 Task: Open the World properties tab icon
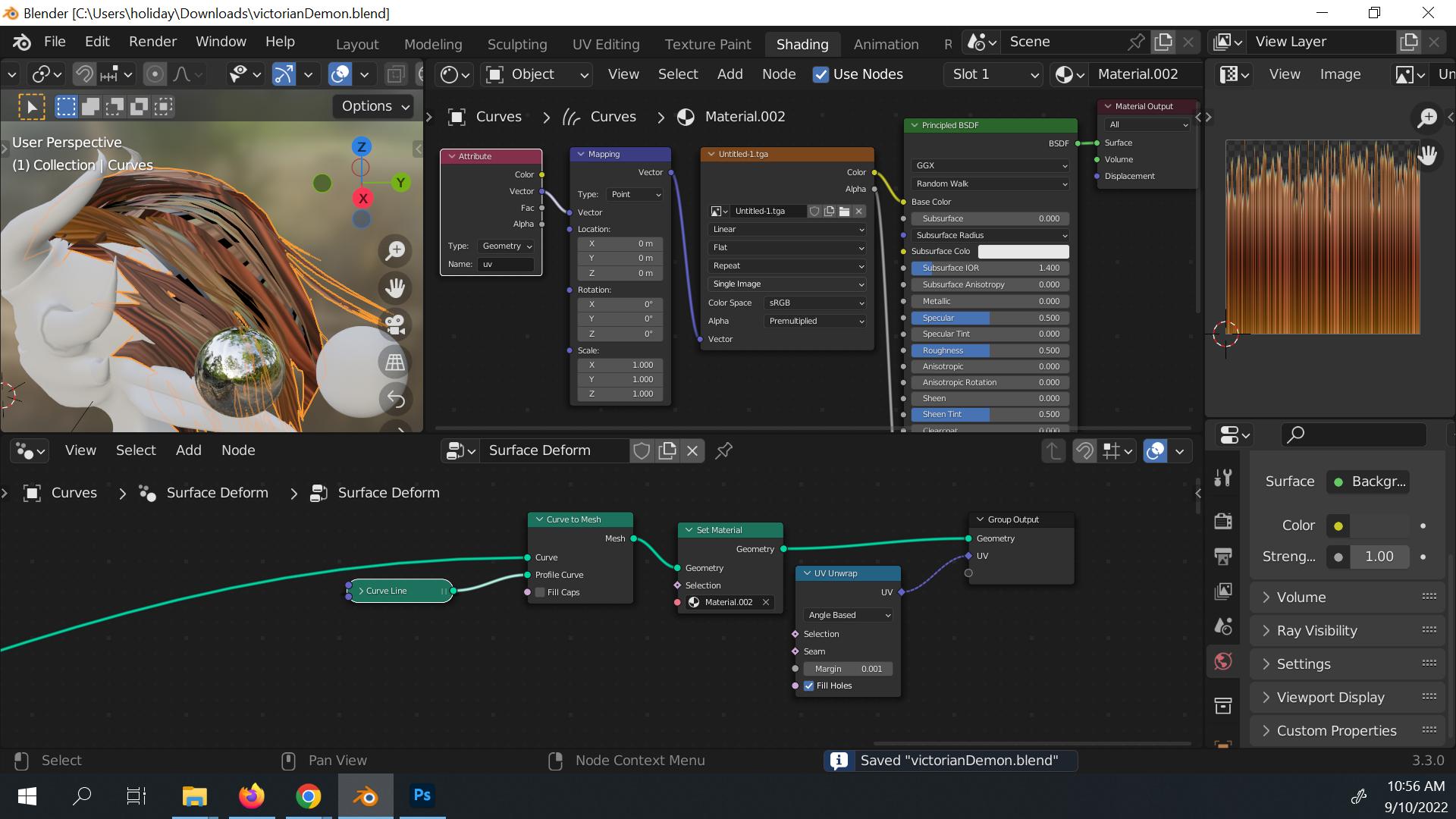pyautogui.click(x=1222, y=661)
